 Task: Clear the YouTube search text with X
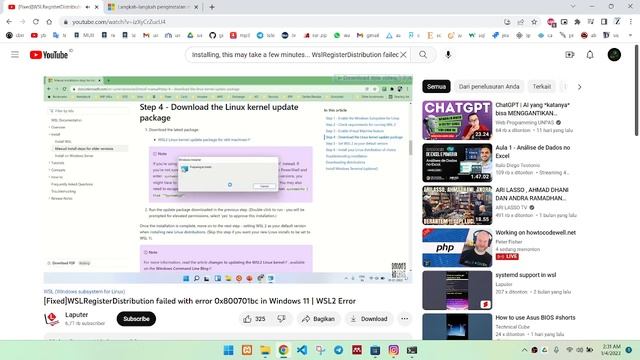click(x=403, y=54)
